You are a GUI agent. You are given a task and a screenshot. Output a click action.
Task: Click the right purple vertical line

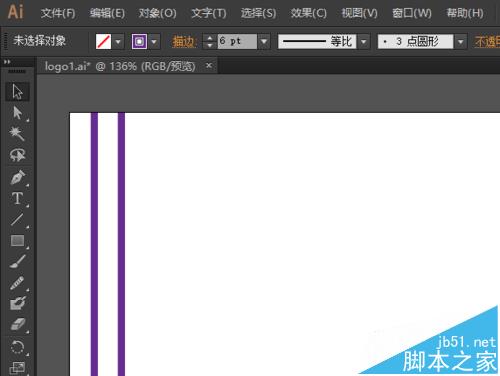coord(121,244)
